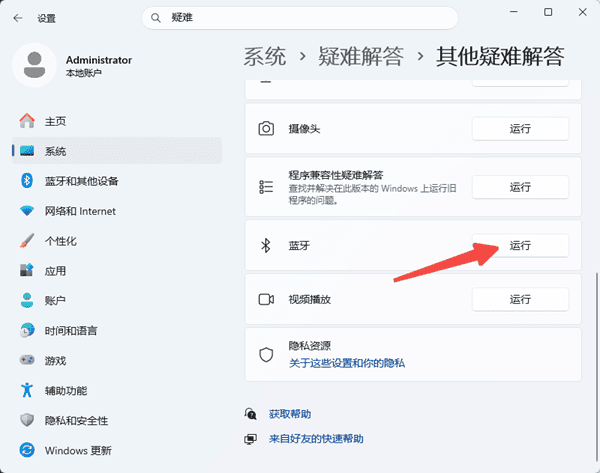Click the camera icon beside 摄像头
The height and width of the screenshot is (473, 600).
point(266,129)
